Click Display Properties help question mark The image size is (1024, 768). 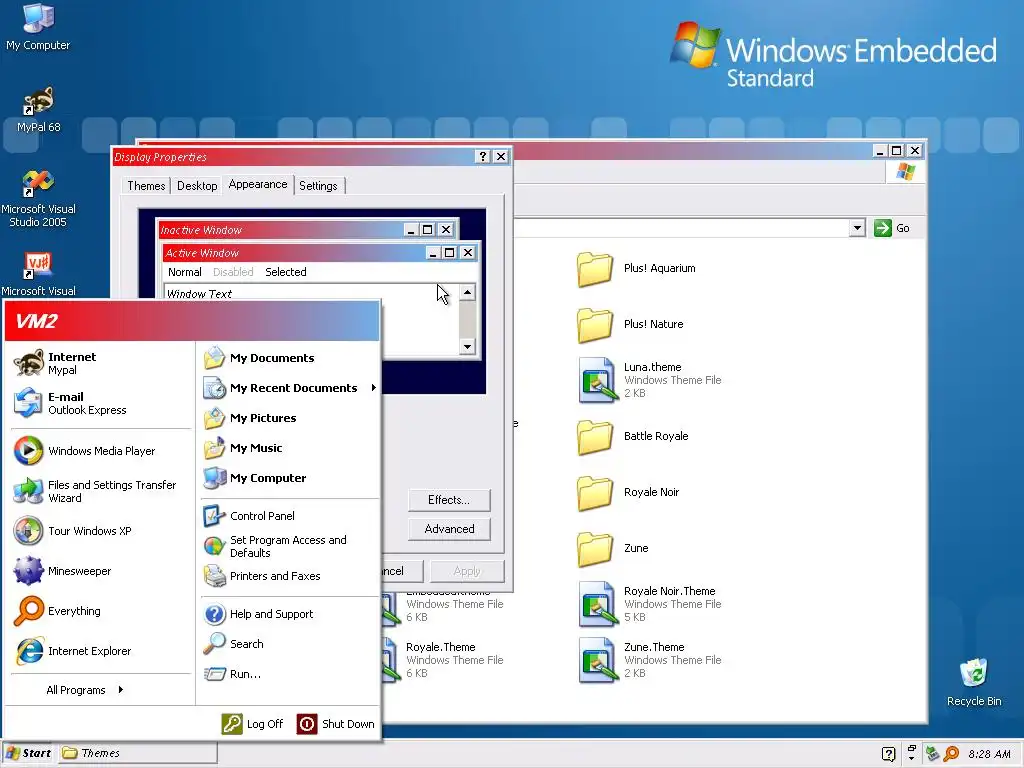pos(483,157)
